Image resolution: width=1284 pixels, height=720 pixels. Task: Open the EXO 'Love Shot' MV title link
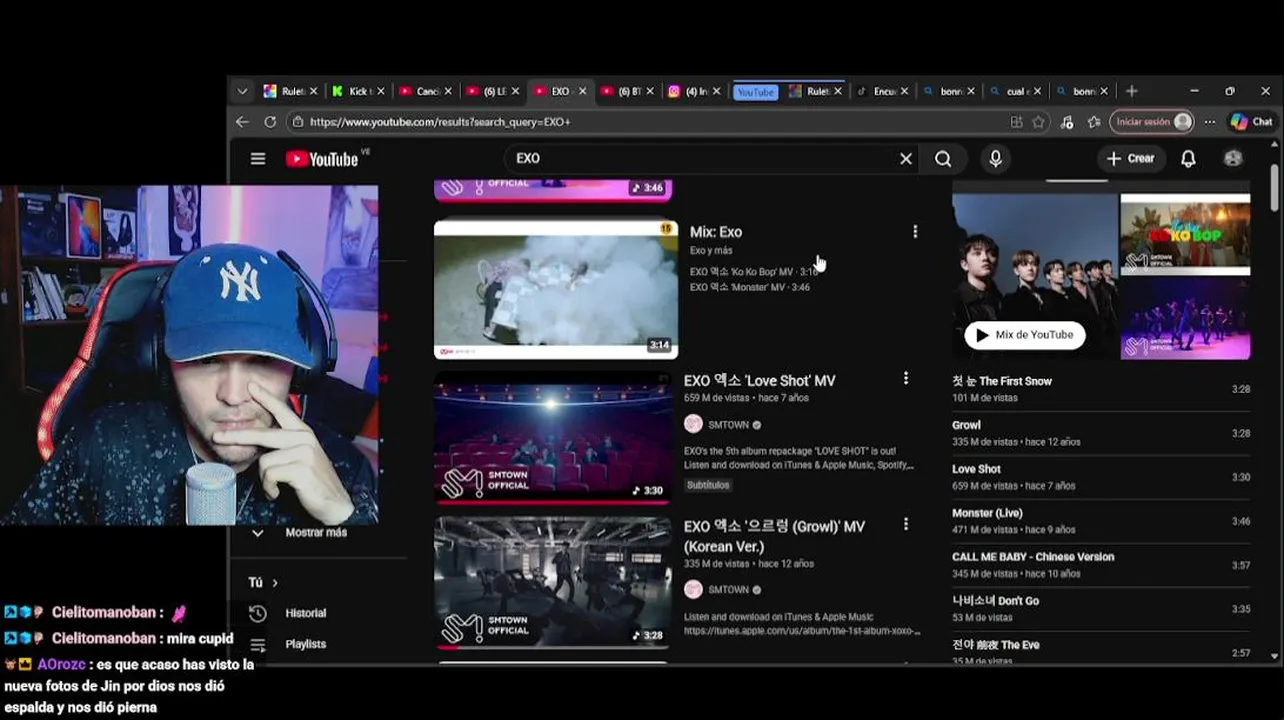pos(760,380)
